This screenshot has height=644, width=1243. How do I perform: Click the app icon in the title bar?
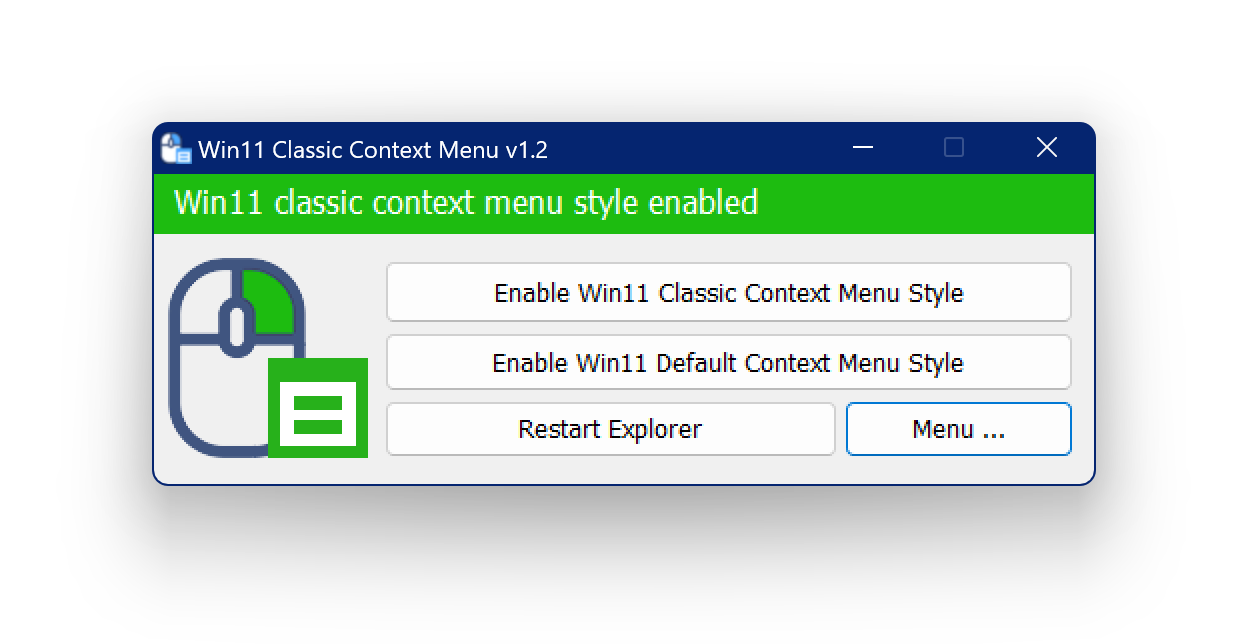[176, 149]
